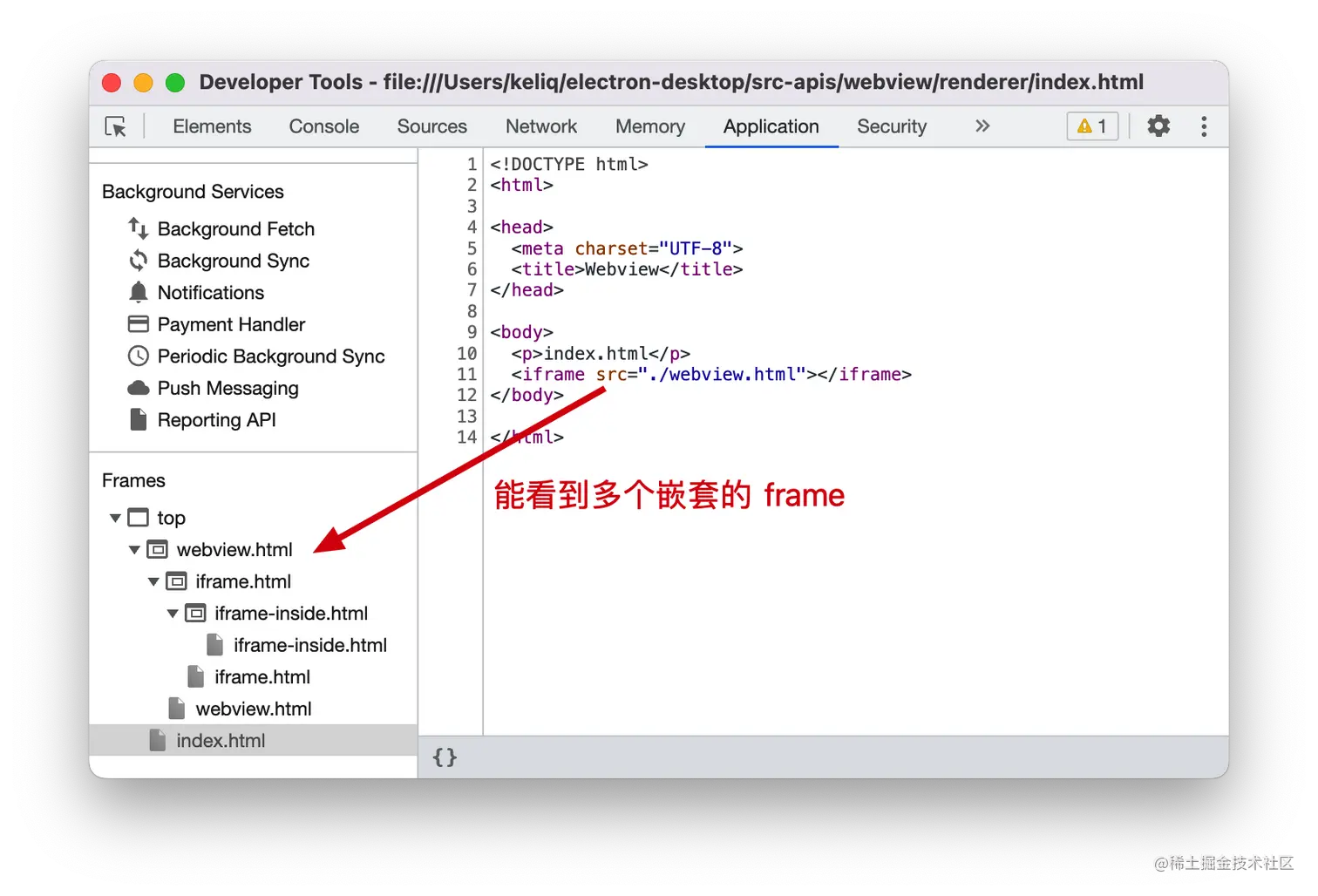Viewport: 1318px width, 896px height.
Task: Open the three-dot customize menu
Action: (1204, 126)
